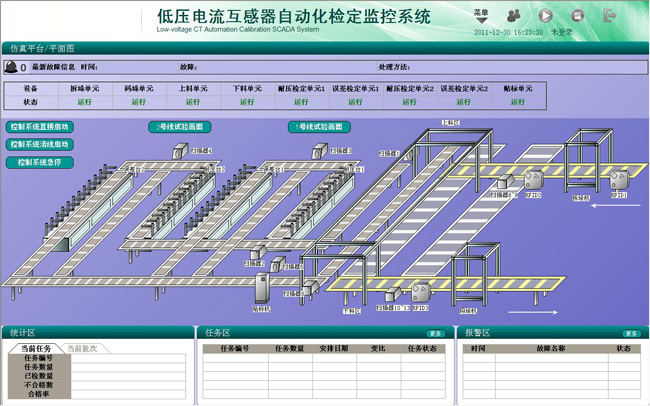Click 控制系统清线启动 button
The width and height of the screenshot is (650, 406).
40,144
